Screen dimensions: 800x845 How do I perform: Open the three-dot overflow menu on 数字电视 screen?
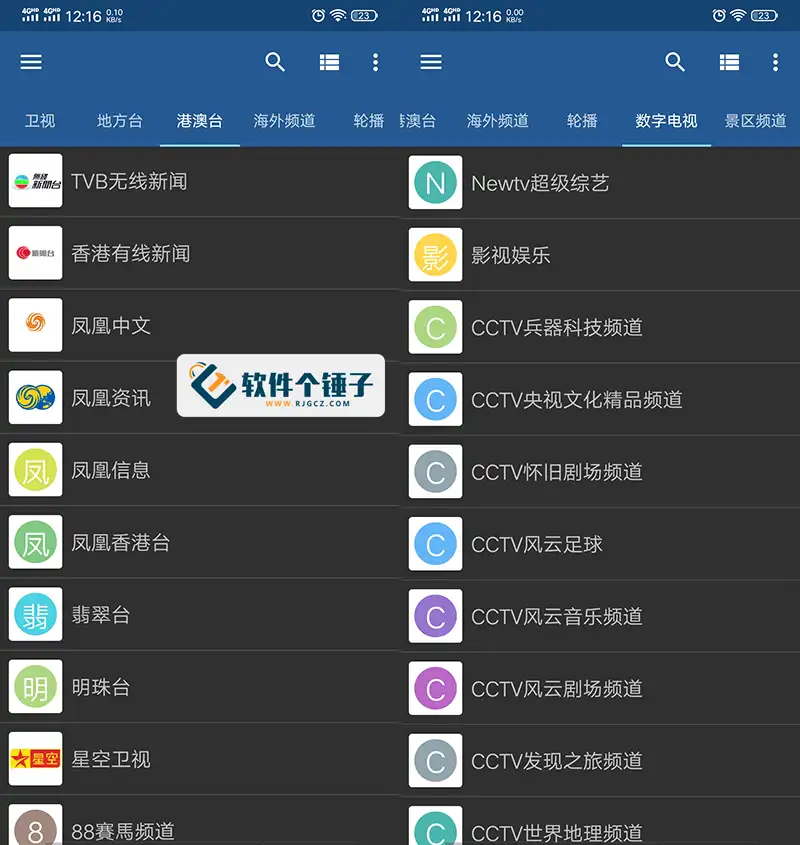(x=776, y=62)
